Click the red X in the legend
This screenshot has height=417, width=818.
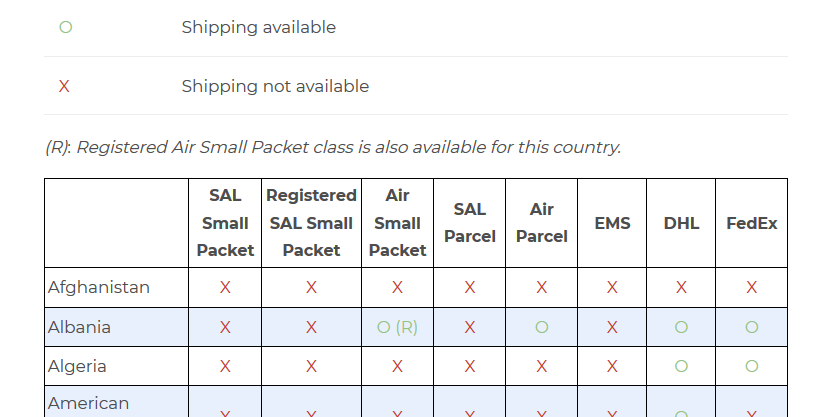point(64,87)
